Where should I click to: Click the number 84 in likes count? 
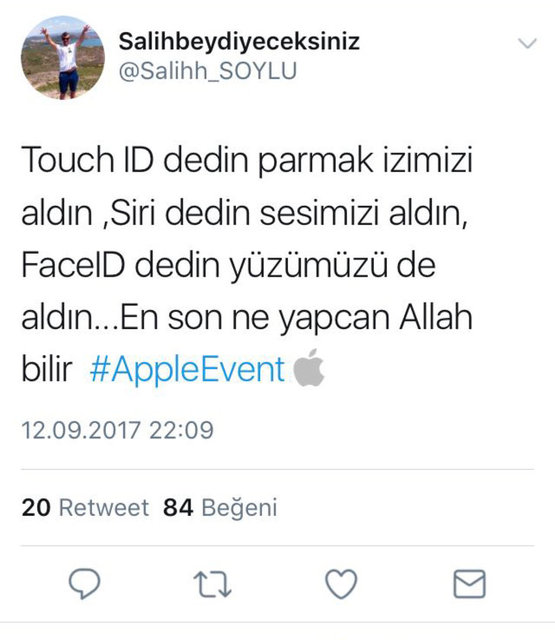click(x=178, y=507)
